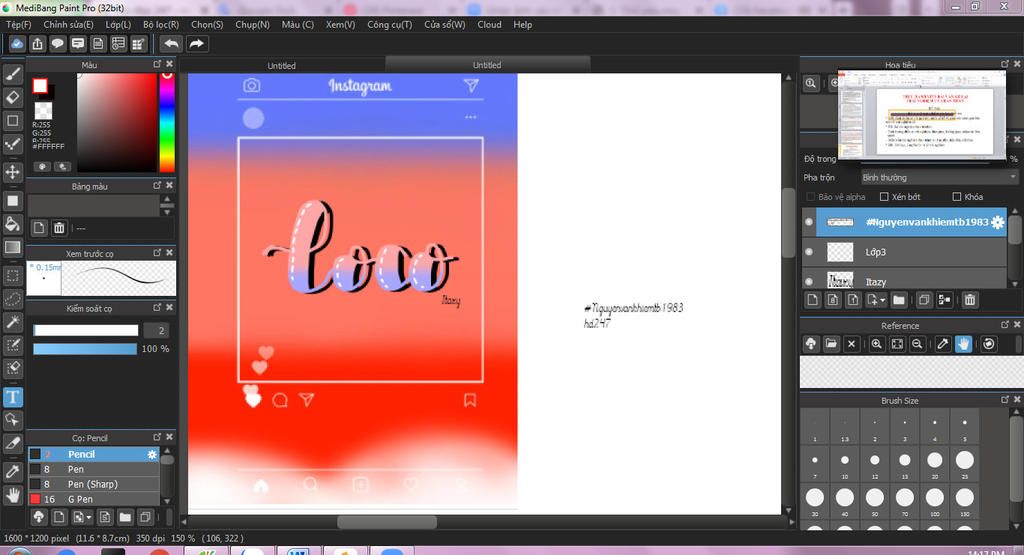Click the speech bubble toolbar icon
The image size is (1024, 555).
pyautogui.click(x=57, y=44)
